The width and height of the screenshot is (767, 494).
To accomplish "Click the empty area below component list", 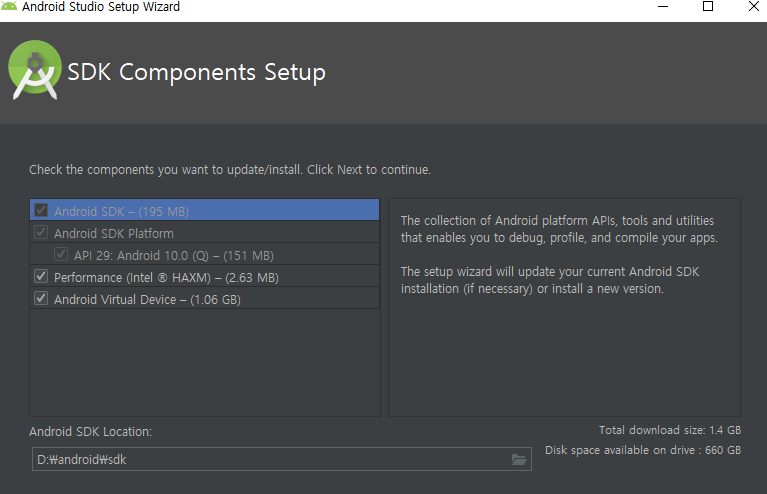I will click(204, 362).
